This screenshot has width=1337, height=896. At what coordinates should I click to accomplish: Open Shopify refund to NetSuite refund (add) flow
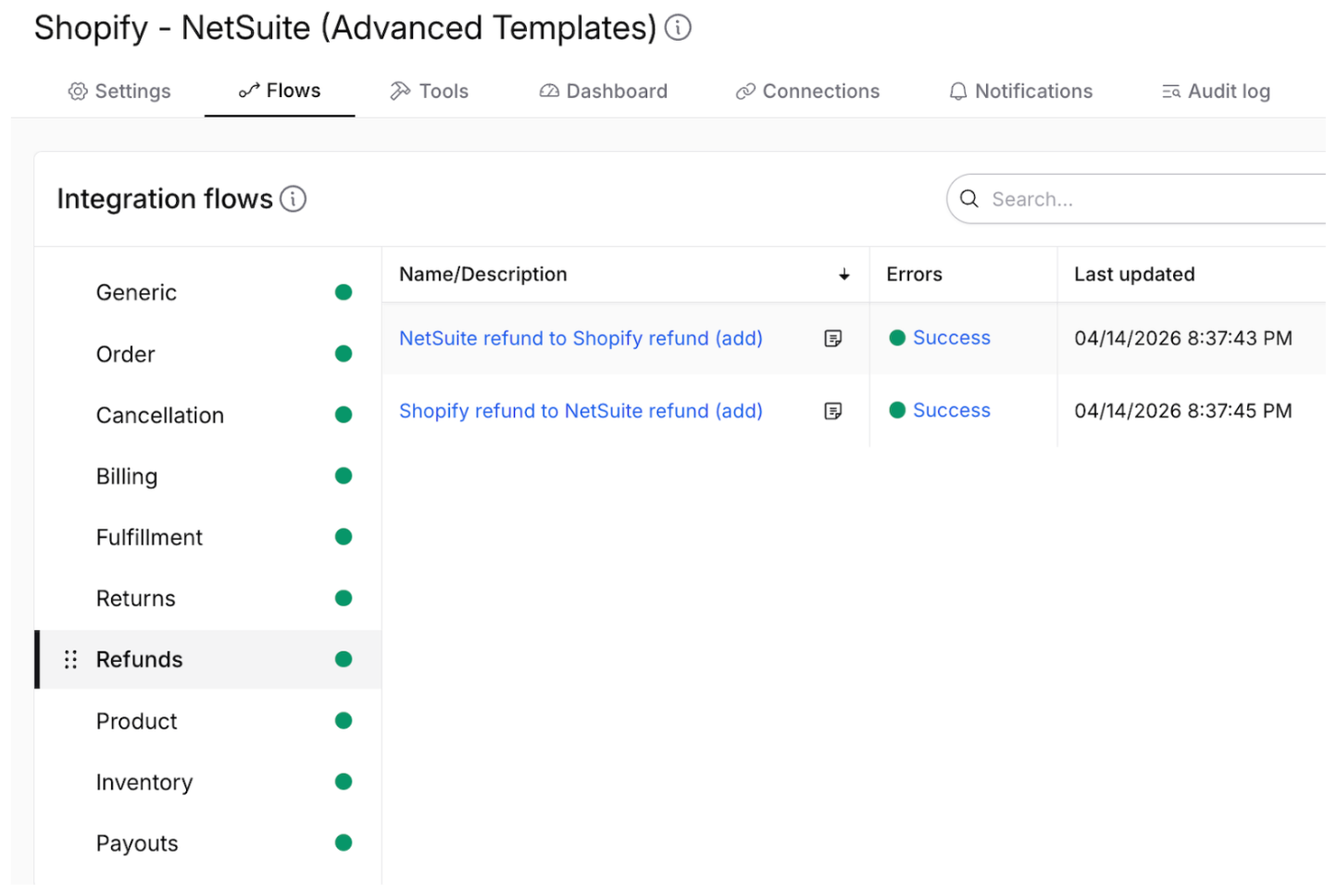[x=581, y=411]
